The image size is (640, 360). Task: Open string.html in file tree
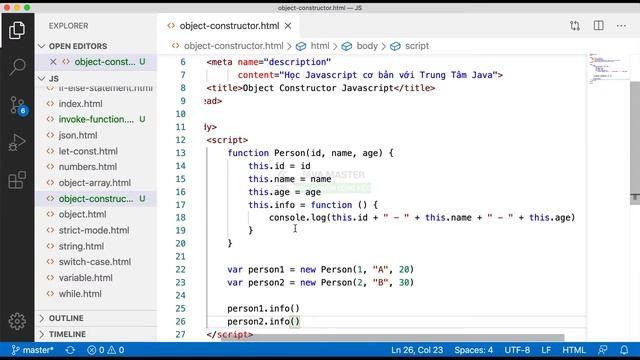81,246
